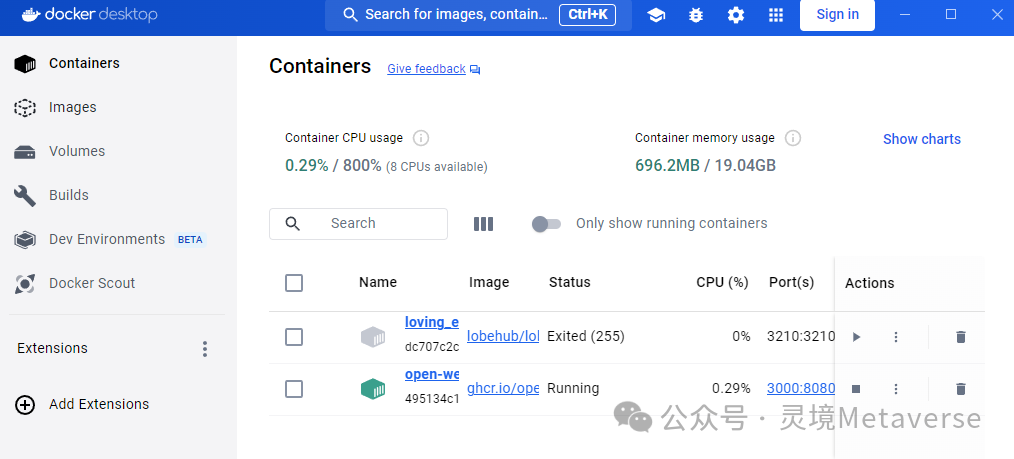Screen dimensions: 1014x459
Task: Open the manage columns icon
Action: click(483, 224)
